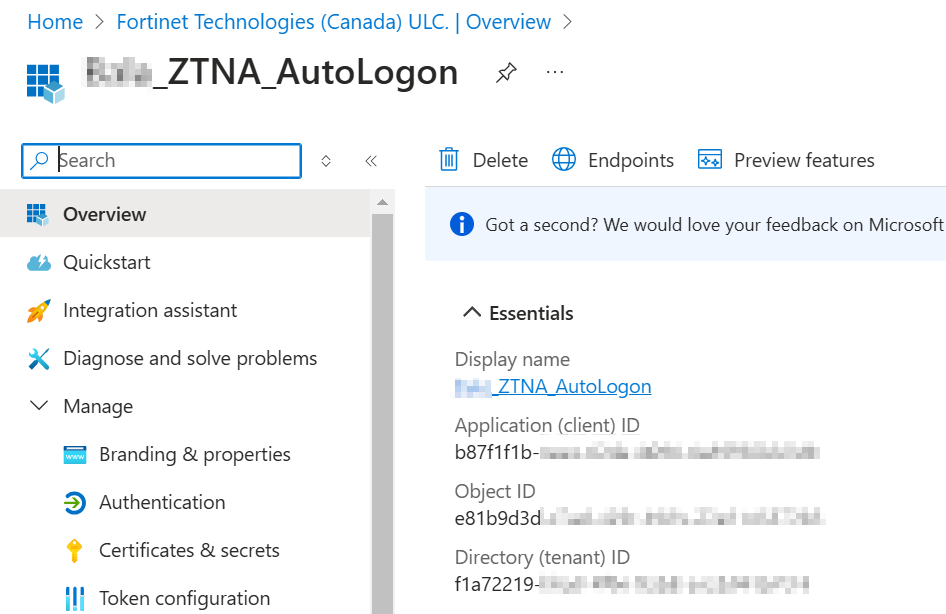Viewport: 946px width, 614px height.
Task: Click the refresh icon beside the search box
Action: [325, 160]
